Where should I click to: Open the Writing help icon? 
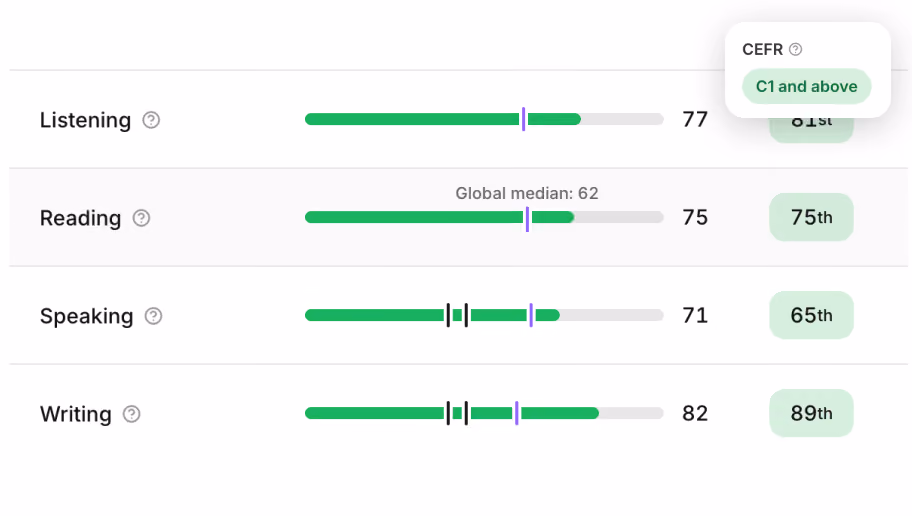[x=131, y=414]
